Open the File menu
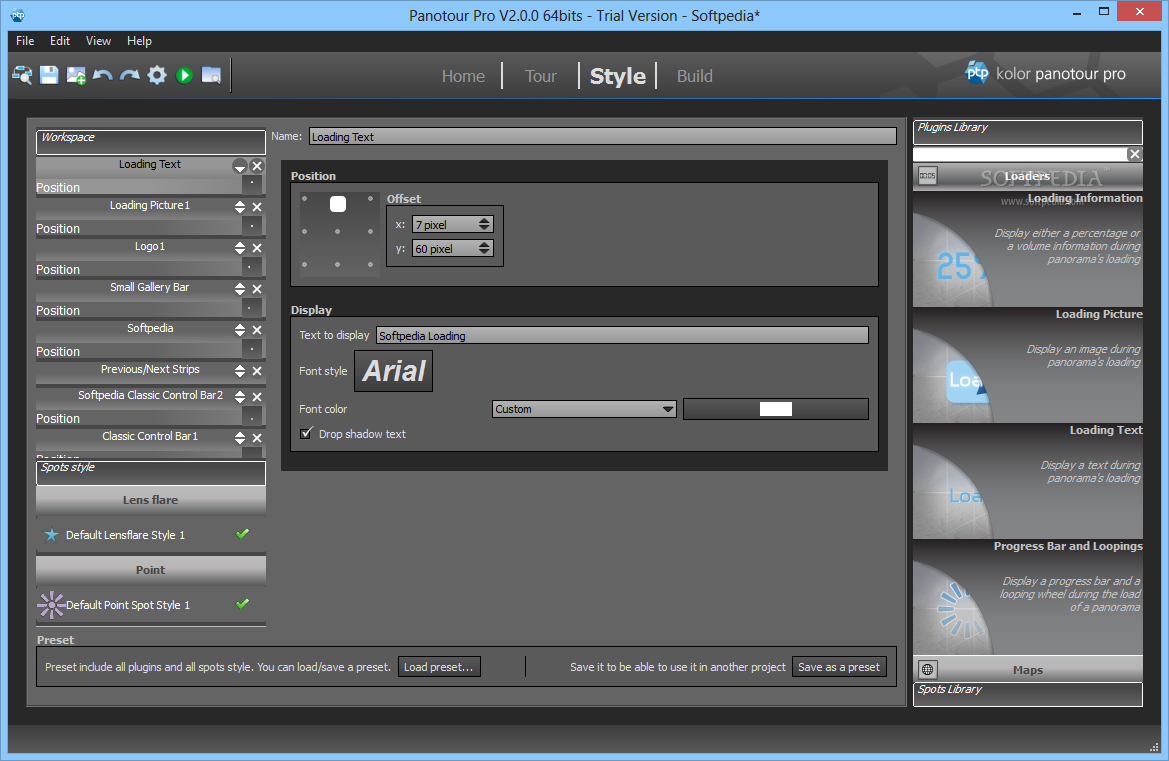This screenshot has width=1169, height=761. pyautogui.click(x=25, y=41)
